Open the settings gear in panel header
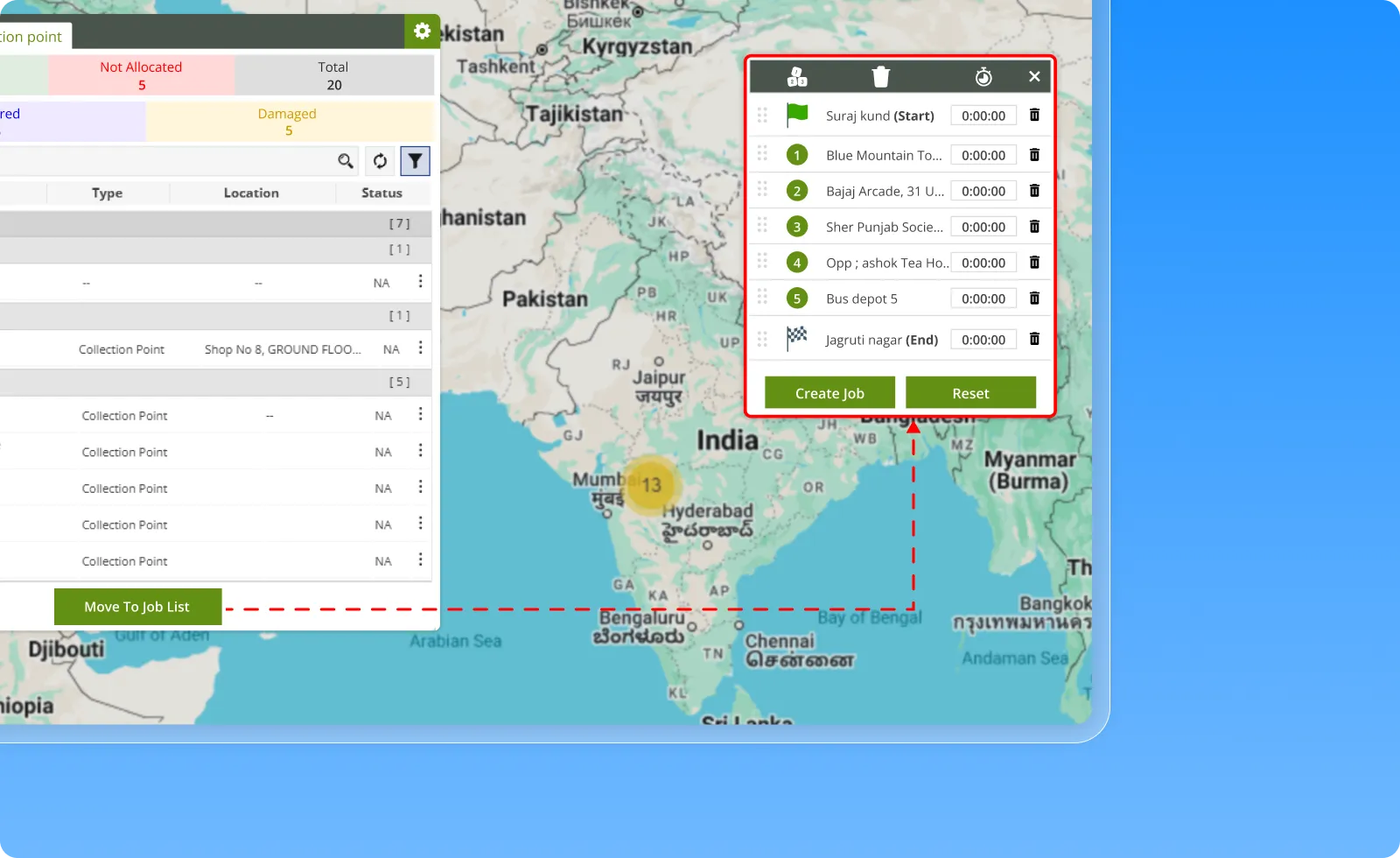 [x=422, y=32]
